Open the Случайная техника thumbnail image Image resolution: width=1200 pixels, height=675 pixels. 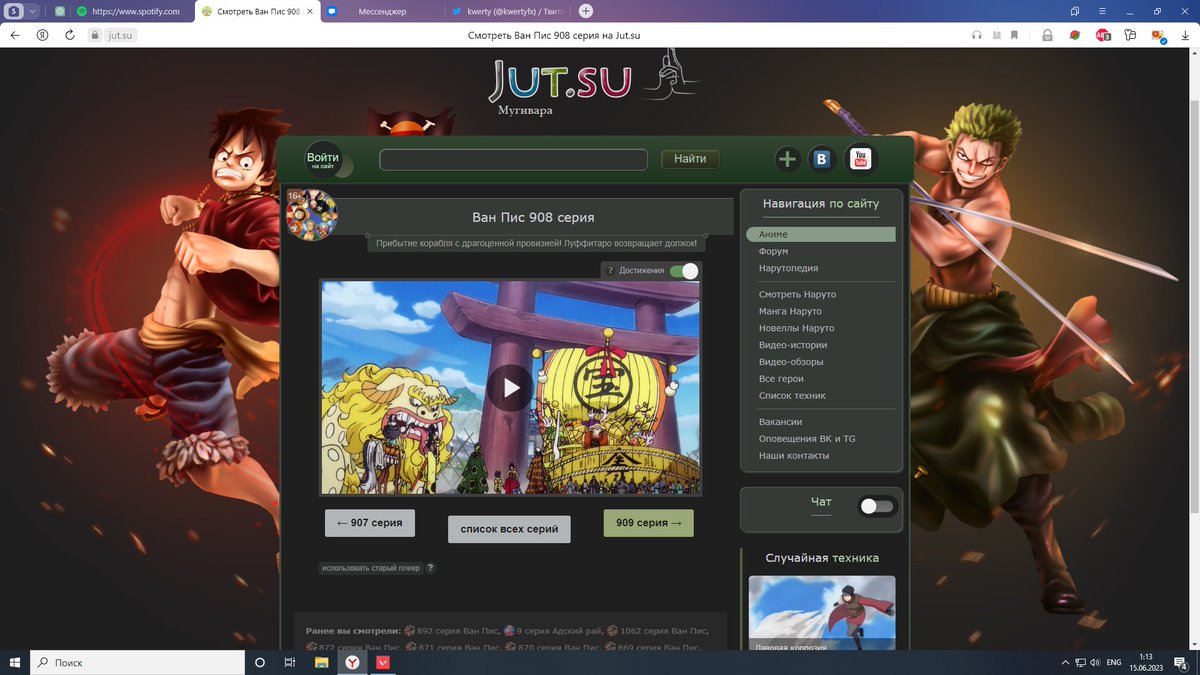point(821,613)
